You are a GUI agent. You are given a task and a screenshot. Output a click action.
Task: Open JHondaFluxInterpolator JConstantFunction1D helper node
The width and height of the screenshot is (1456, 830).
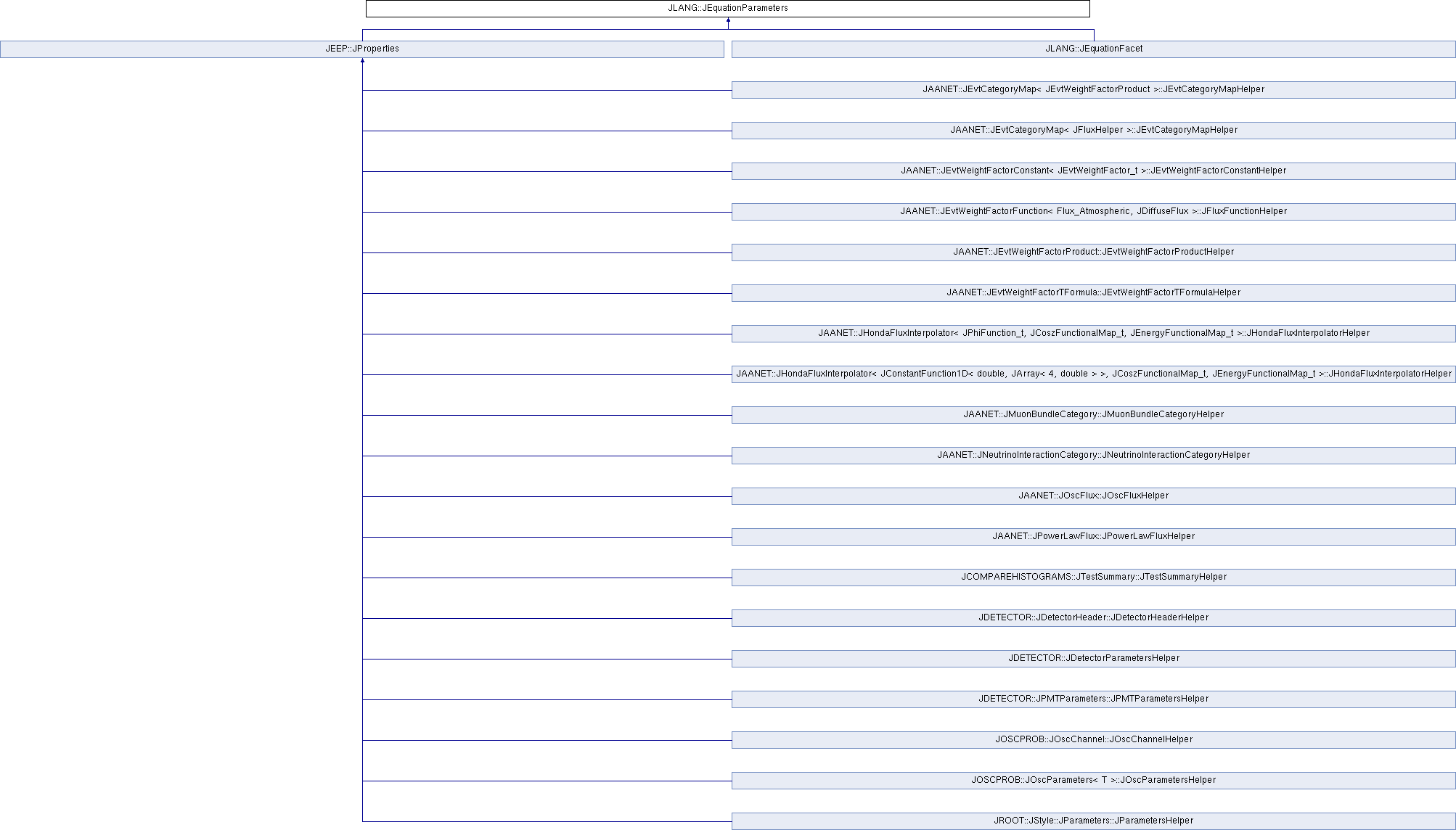point(1093,374)
